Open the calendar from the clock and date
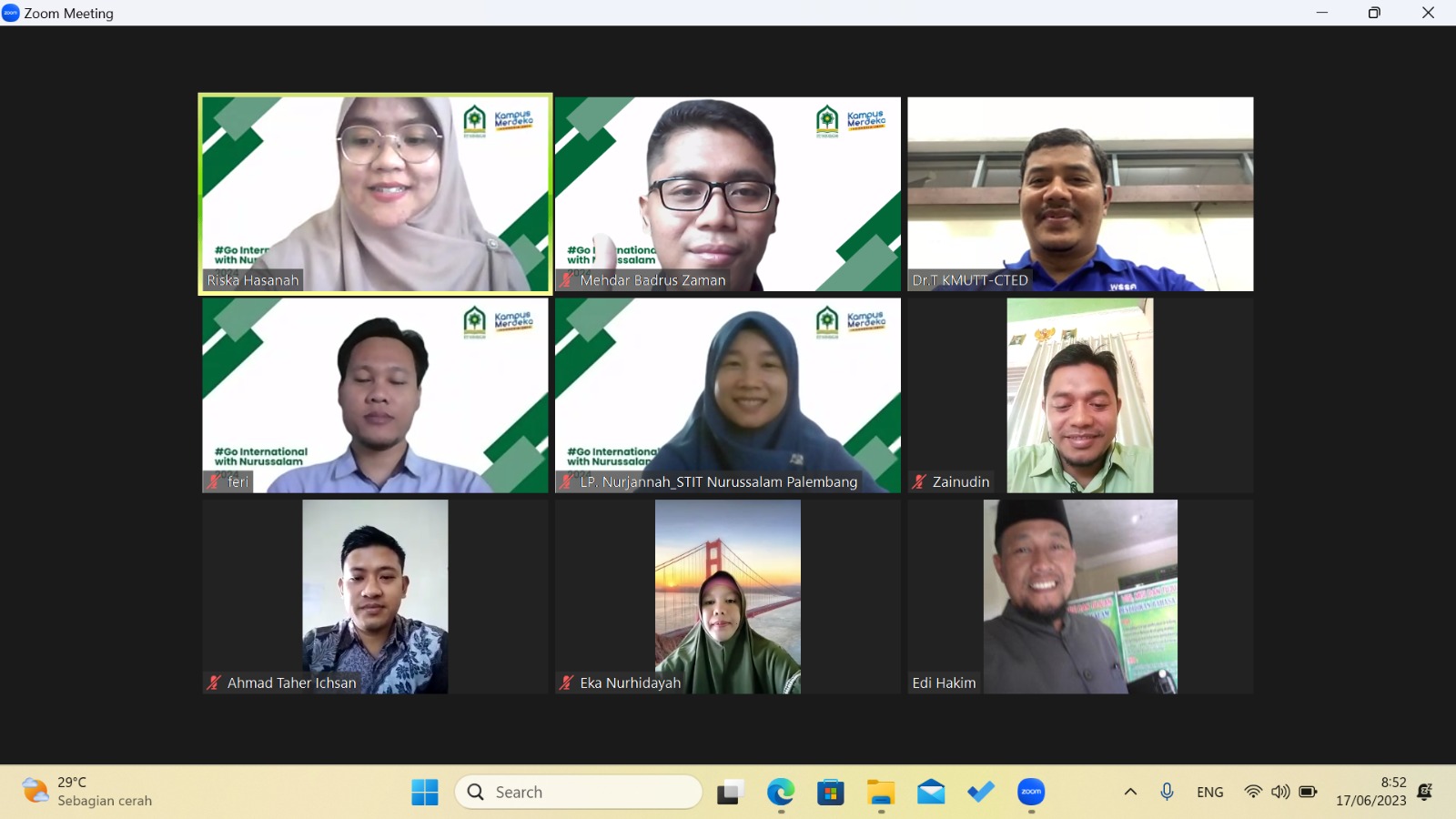The image size is (1456, 819). pos(1370,792)
